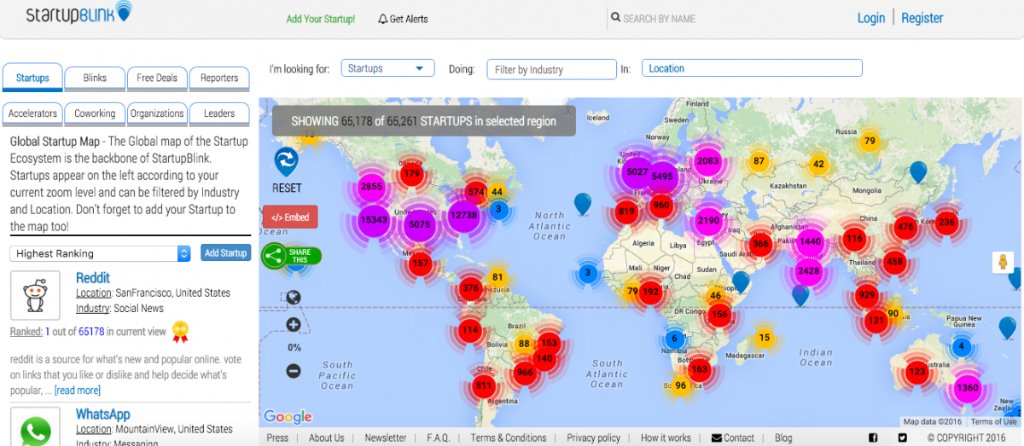Image resolution: width=1024 pixels, height=446 pixels.
Task: Open the F.A.Q. footer link
Action: click(438, 438)
